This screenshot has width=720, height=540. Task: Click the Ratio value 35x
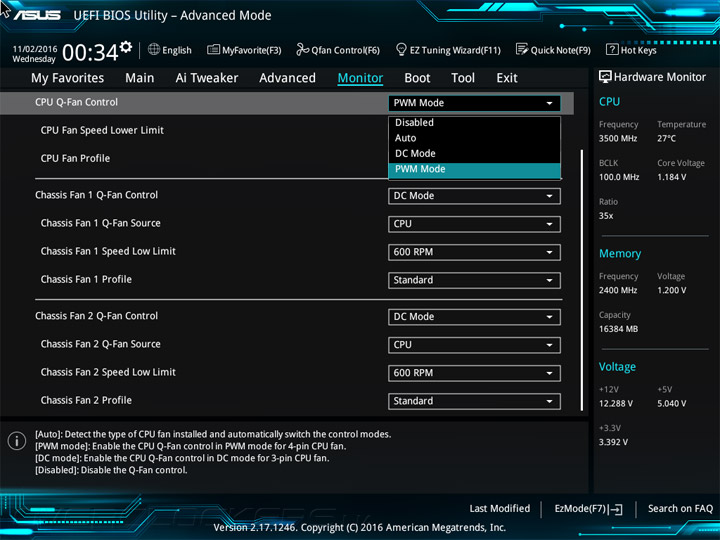click(606, 216)
